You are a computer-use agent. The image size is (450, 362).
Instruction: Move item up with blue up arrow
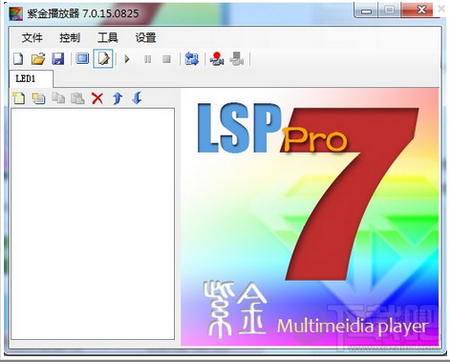point(117,98)
